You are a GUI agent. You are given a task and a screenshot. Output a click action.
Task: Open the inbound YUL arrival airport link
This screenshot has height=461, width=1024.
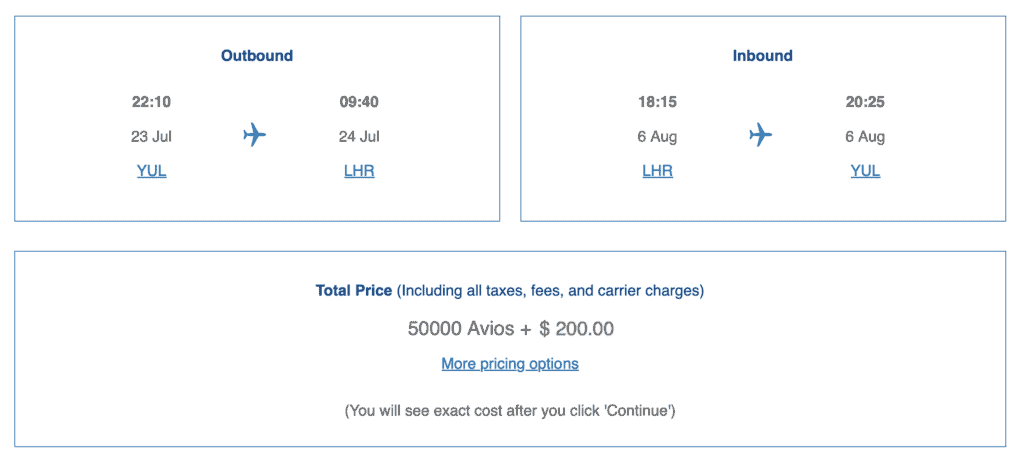click(x=865, y=171)
